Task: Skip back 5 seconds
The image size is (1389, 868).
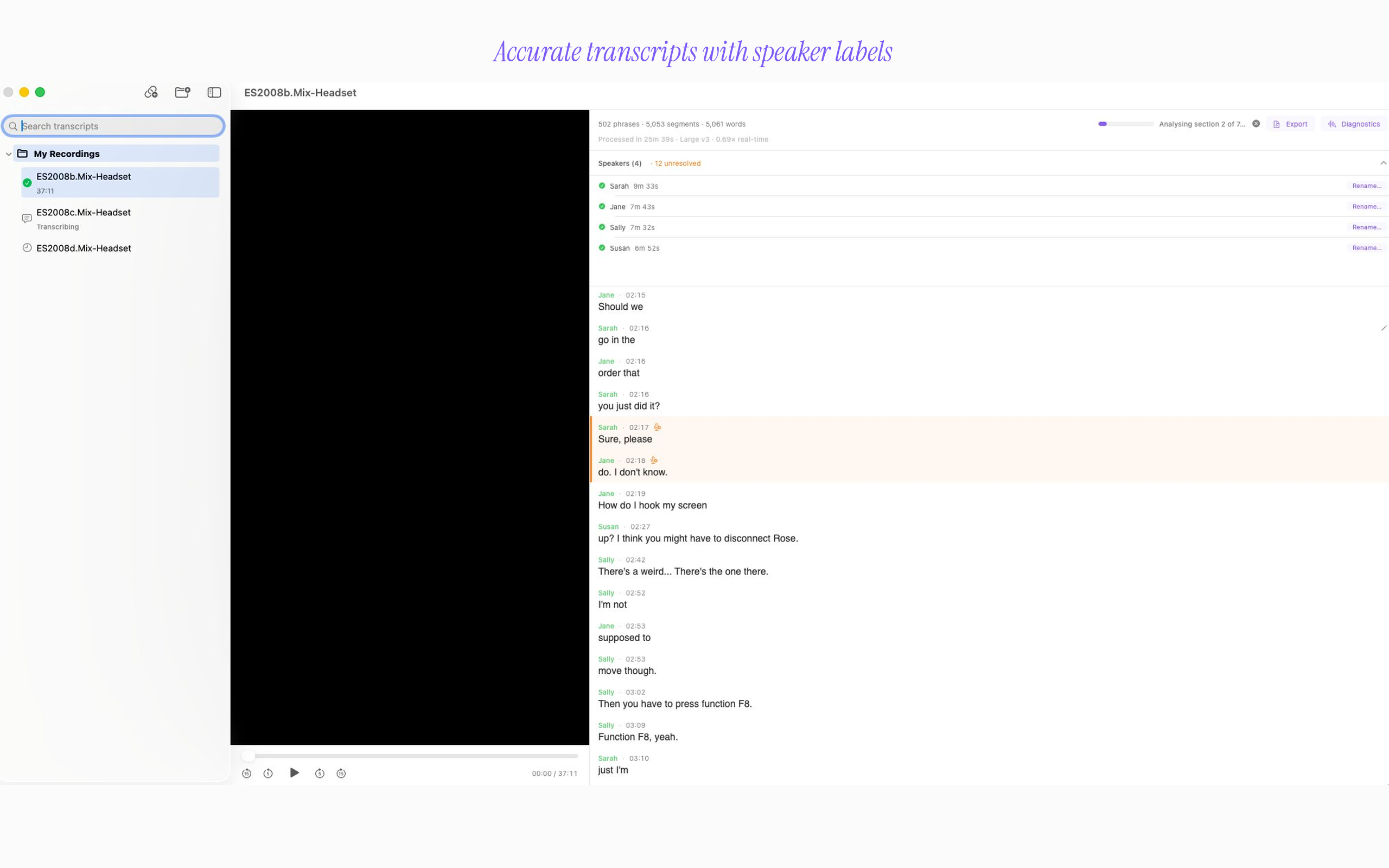Action: 268,773
